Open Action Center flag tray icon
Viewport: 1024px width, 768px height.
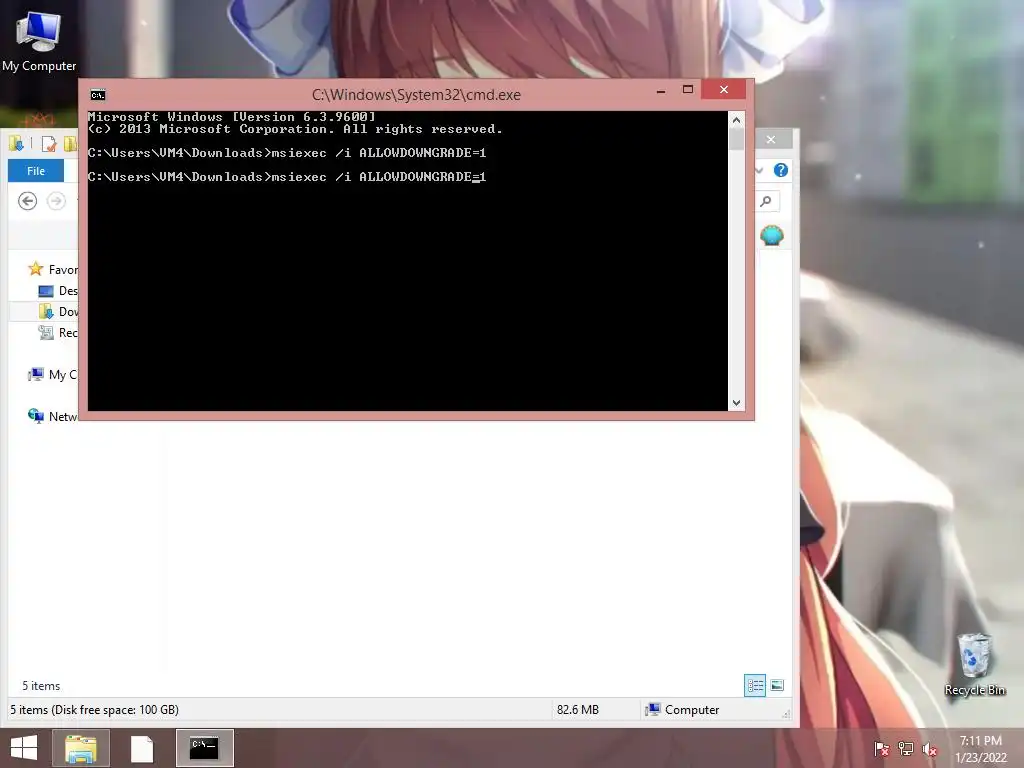coord(882,749)
